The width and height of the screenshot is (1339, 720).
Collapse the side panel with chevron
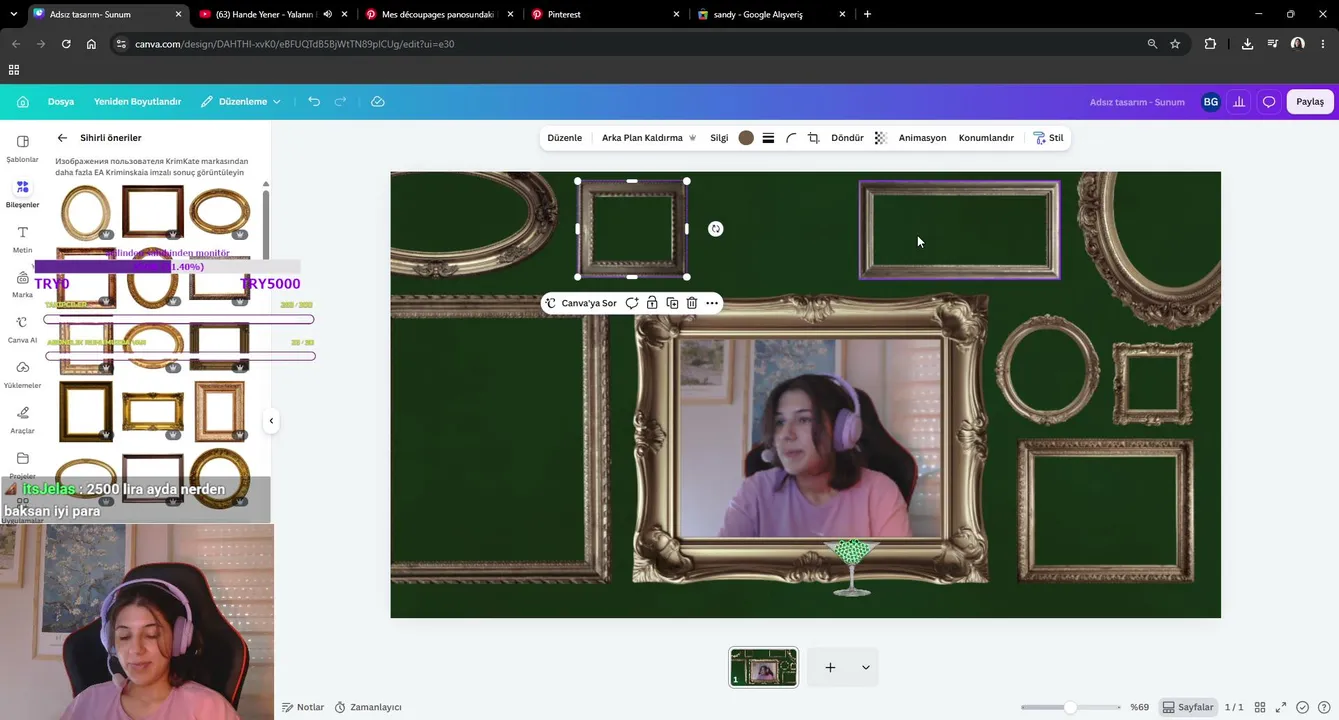tap(271, 421)
